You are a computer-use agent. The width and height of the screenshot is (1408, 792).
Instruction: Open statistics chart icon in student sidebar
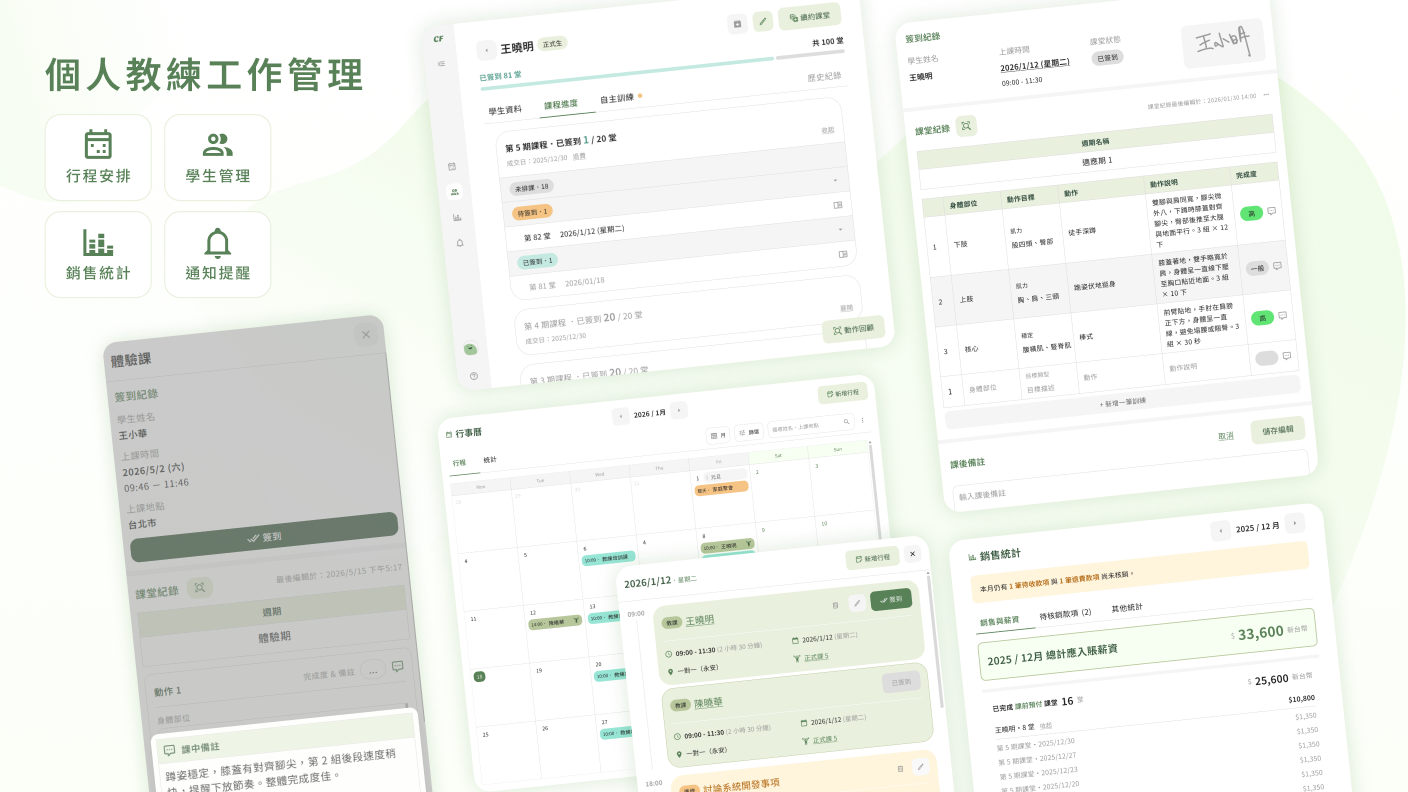coord(457,217)
